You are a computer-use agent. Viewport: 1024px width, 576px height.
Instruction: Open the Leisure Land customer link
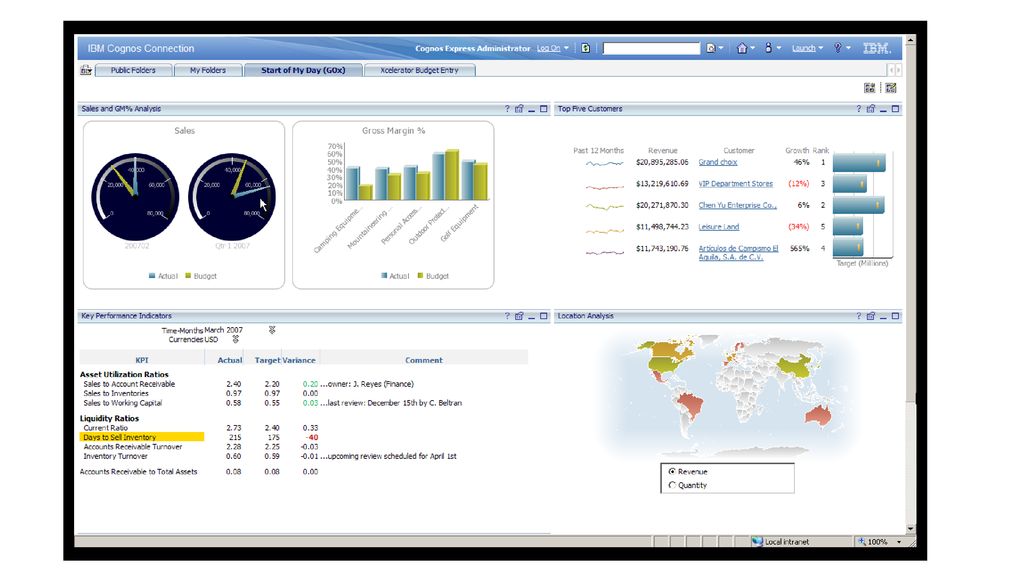[x=718, y=227]
